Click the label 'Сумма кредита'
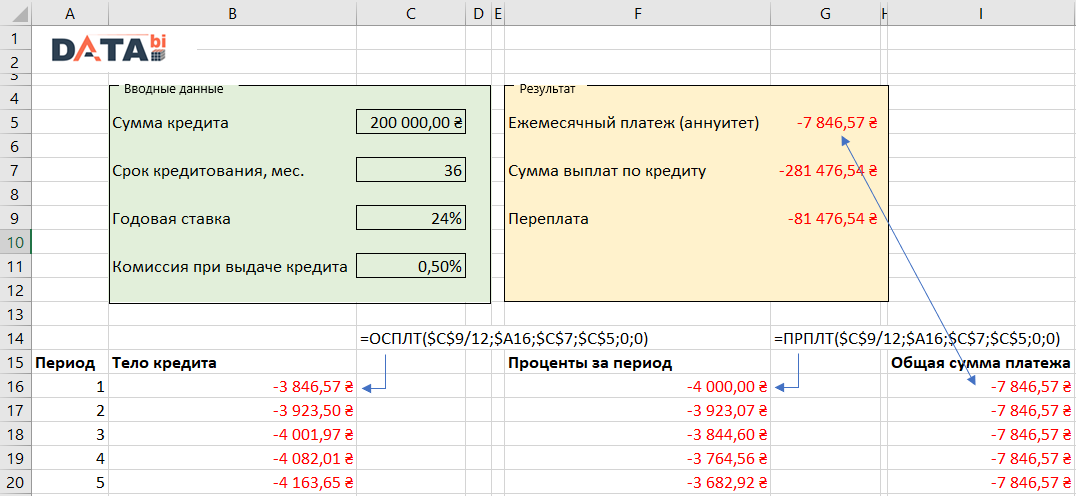The width and height of the screenshot is (1076, 496). click(170, 123)
